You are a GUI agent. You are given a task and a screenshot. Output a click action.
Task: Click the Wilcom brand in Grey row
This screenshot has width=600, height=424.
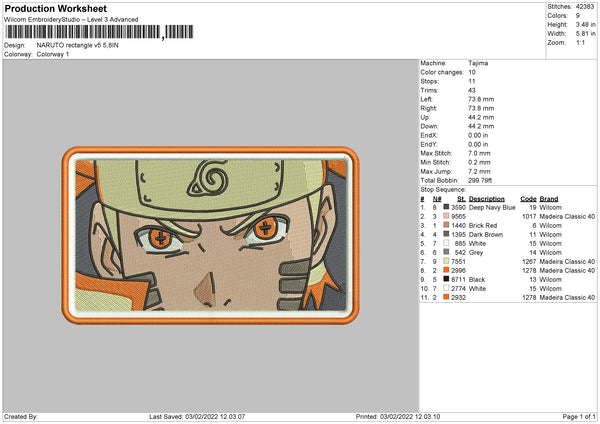[x=551, y=253]
